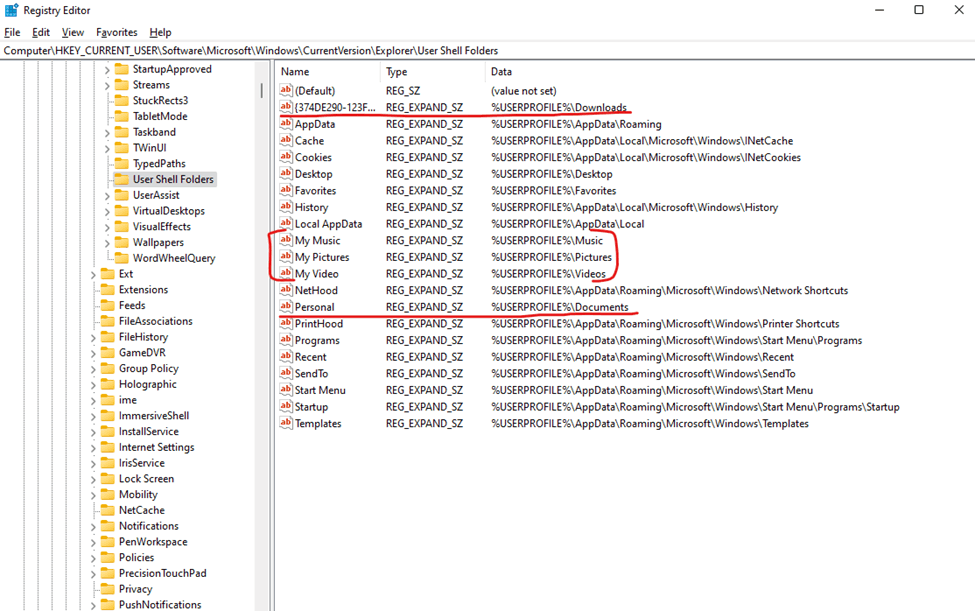Select the TypedPaths key
This screenshot has width=975, height=611.
click(x=159, y=163)
